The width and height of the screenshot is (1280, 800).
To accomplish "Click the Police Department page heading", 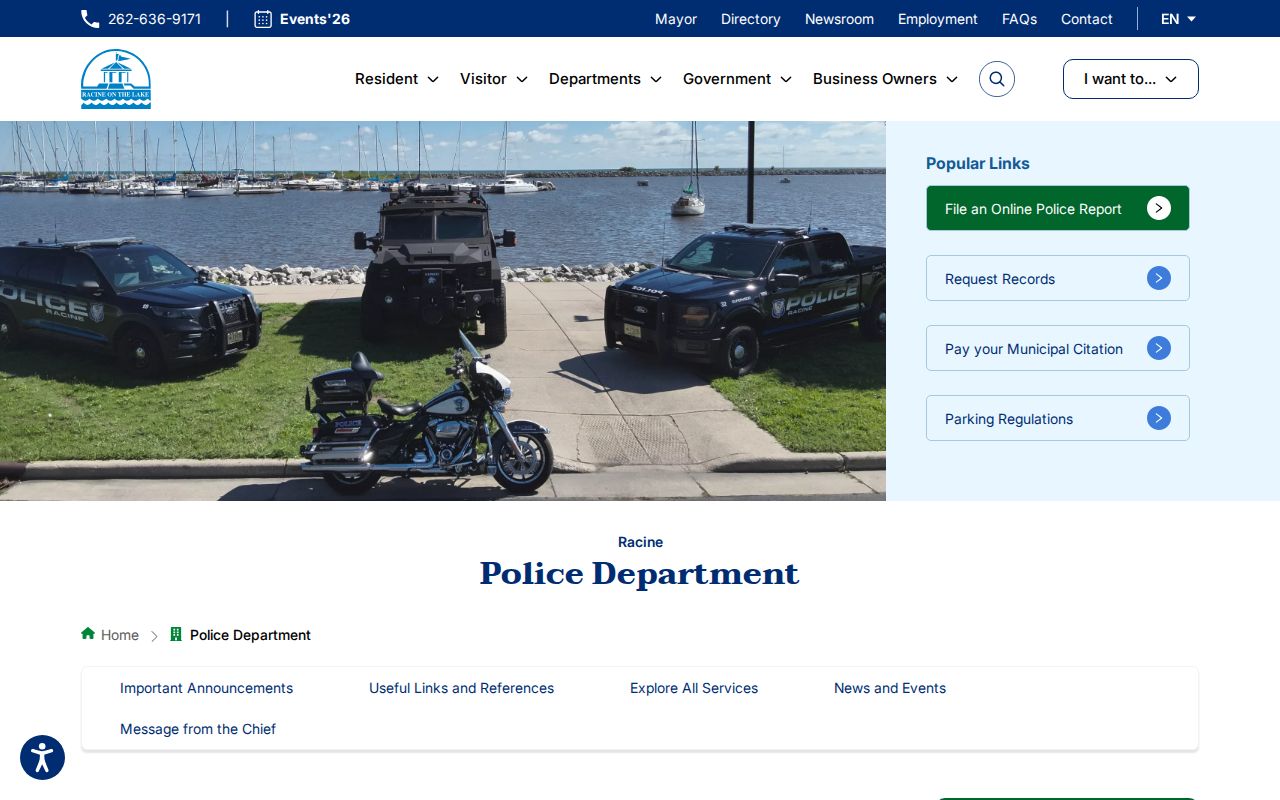I will (640, 574).
